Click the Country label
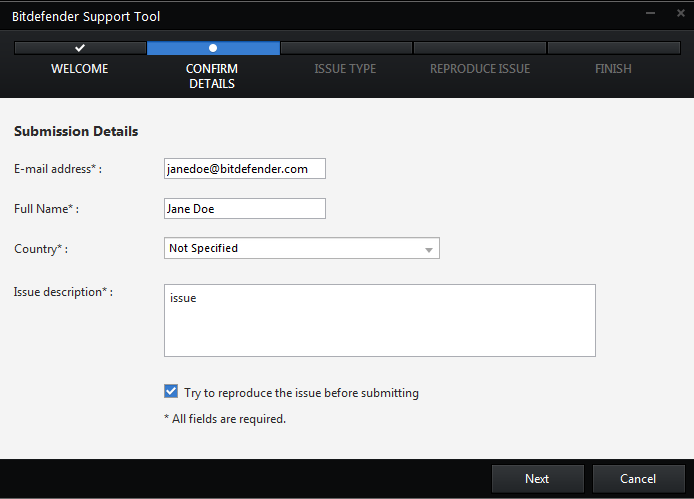The image size is (694, 499). tap(41, 249)
